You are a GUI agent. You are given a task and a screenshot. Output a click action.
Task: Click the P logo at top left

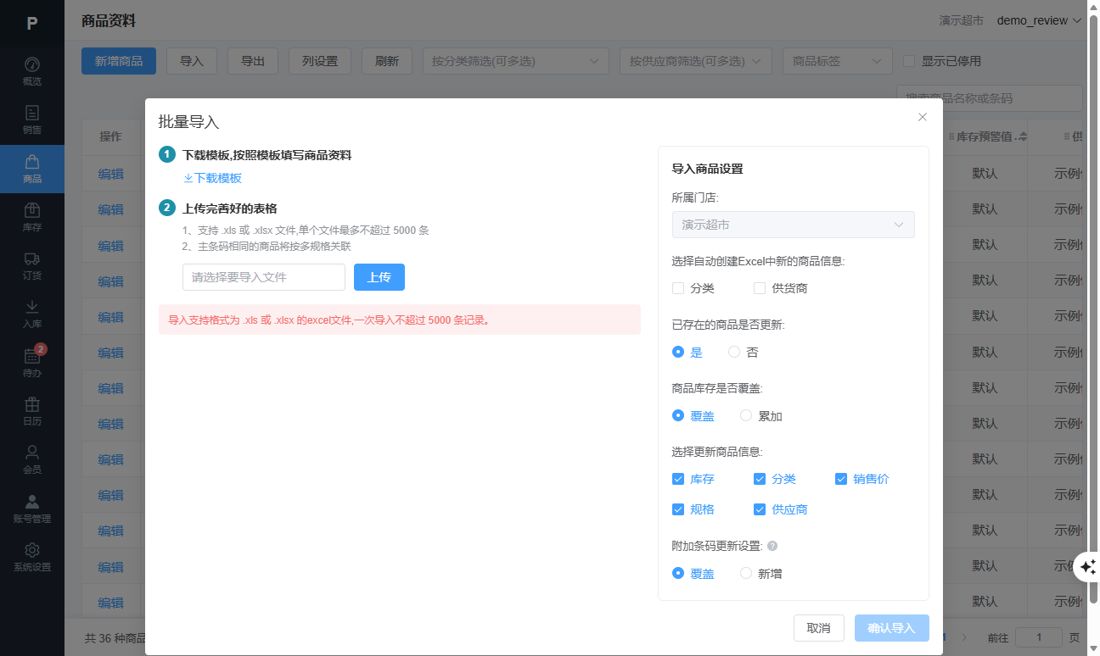pos(32,24)
